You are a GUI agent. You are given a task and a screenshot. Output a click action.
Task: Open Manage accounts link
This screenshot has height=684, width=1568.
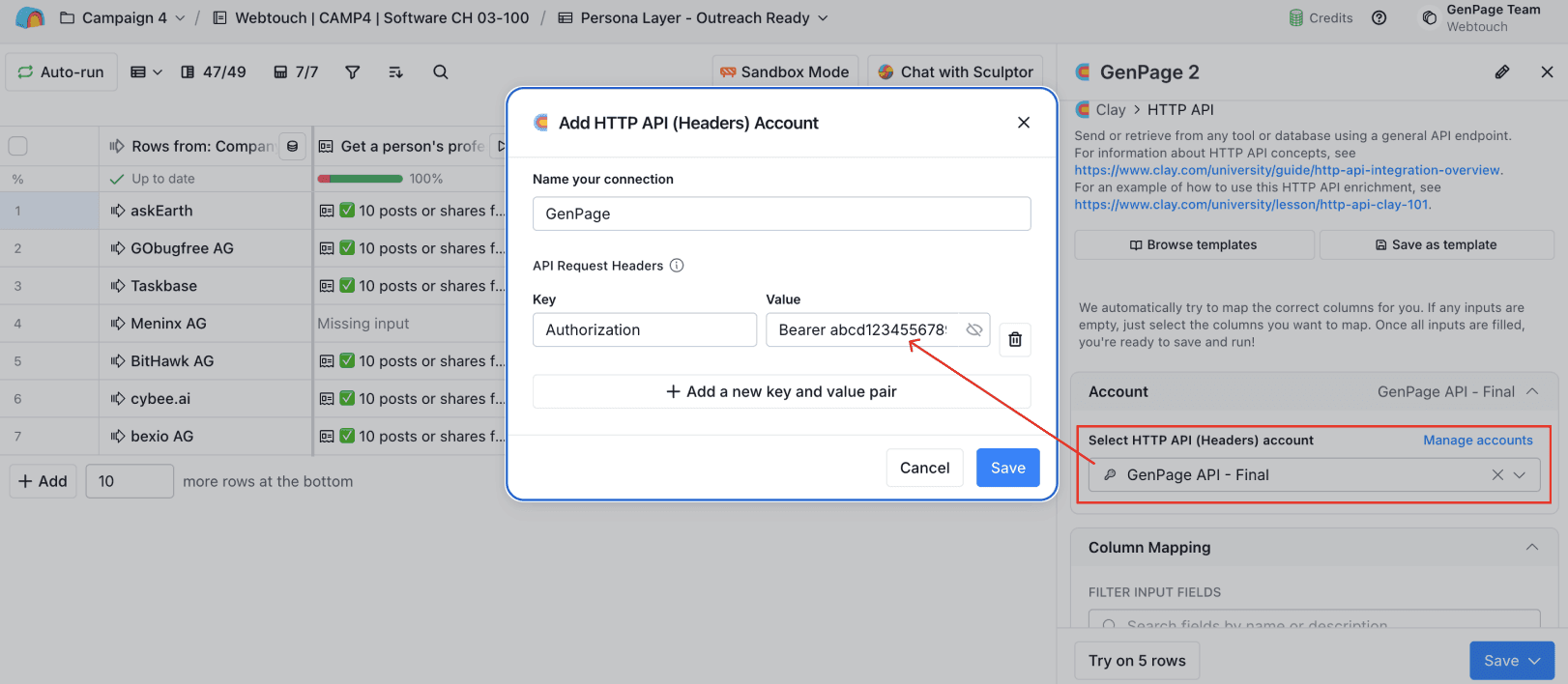point(1478,441)
